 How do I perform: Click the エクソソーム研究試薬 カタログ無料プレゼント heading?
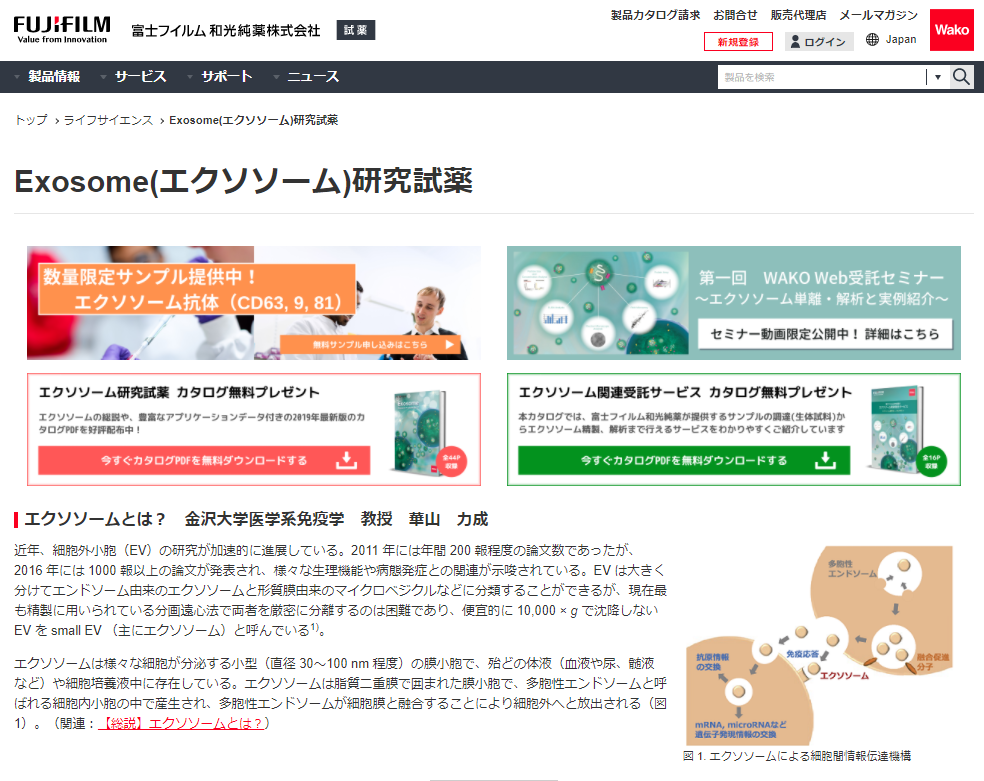click(x=179, y=392)
